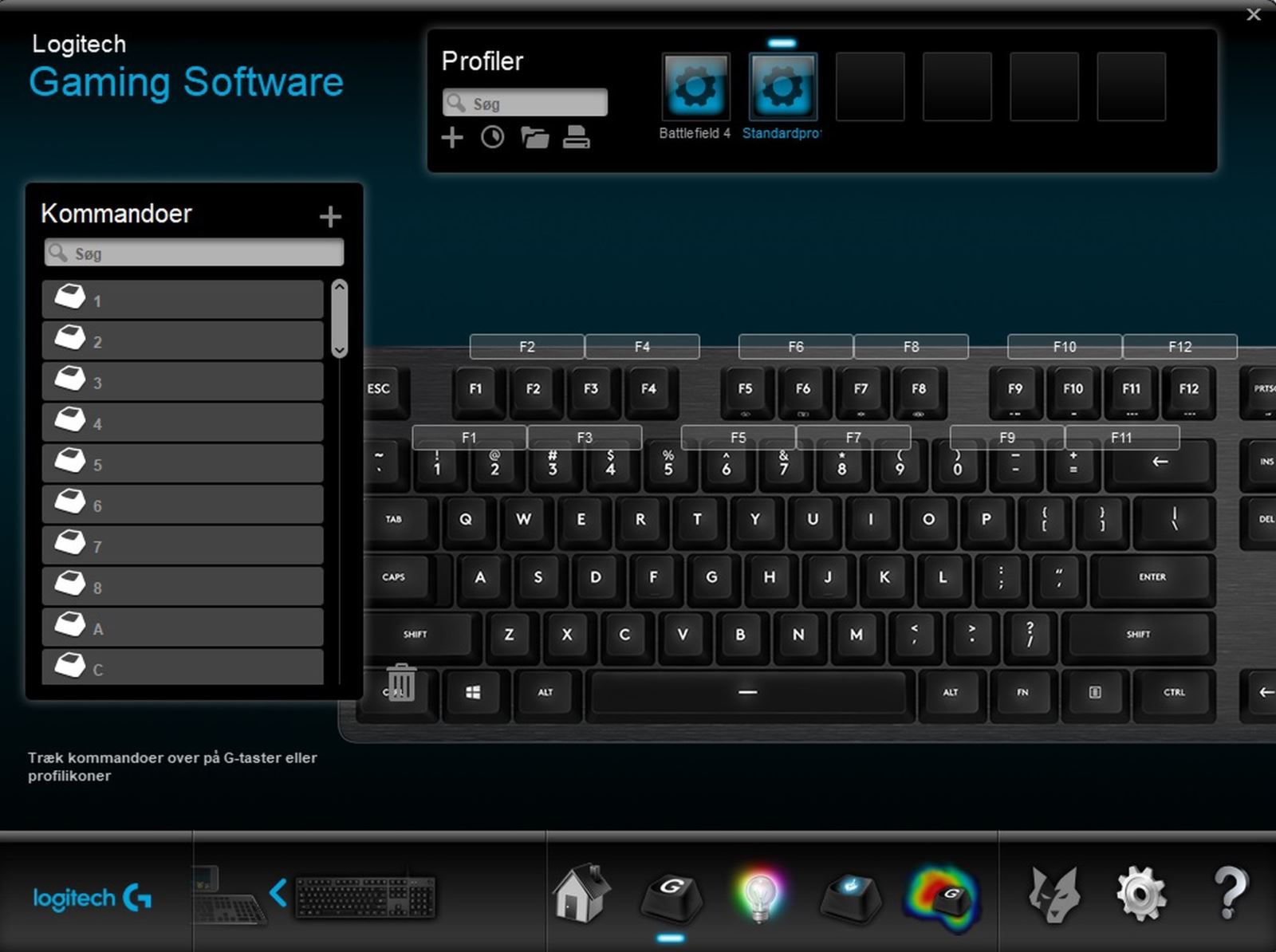The height and width of the screenshot is (952, 1276).
Task: Select command 6 in the list
Action: (x=183, y=504)
